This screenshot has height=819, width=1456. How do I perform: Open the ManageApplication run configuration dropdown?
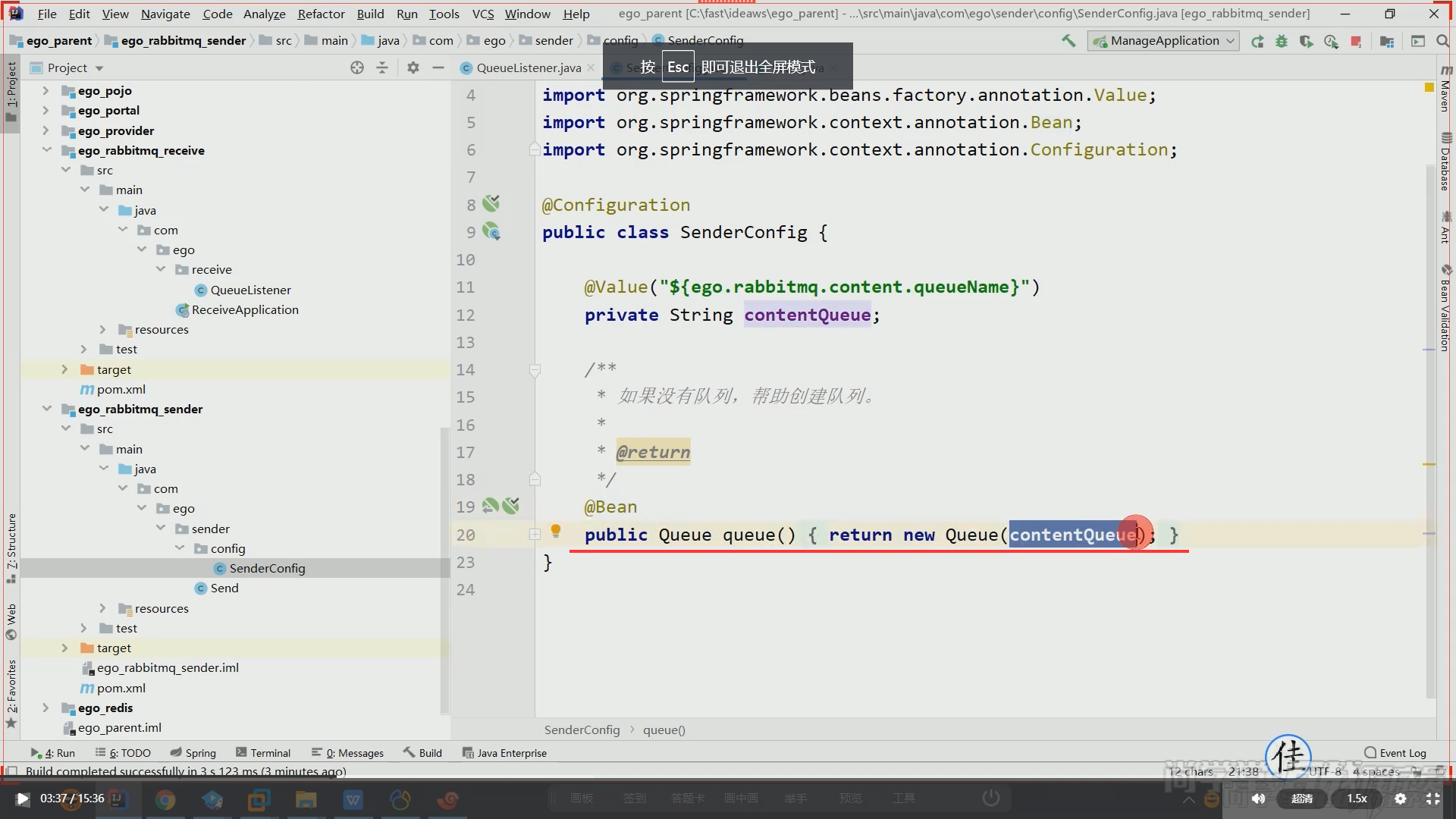pos(1164,41)
